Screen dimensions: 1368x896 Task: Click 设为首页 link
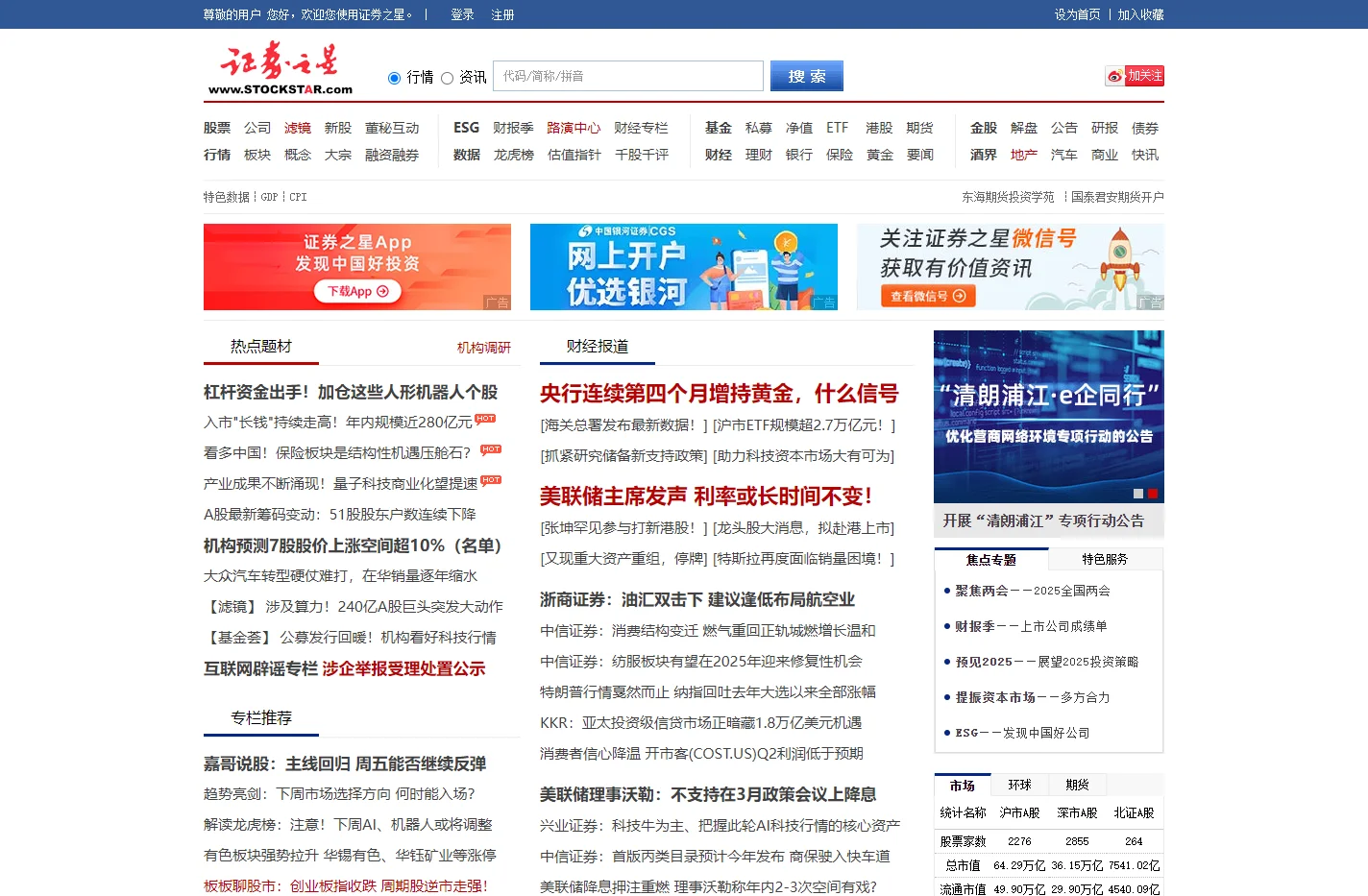pos(1078,14)
